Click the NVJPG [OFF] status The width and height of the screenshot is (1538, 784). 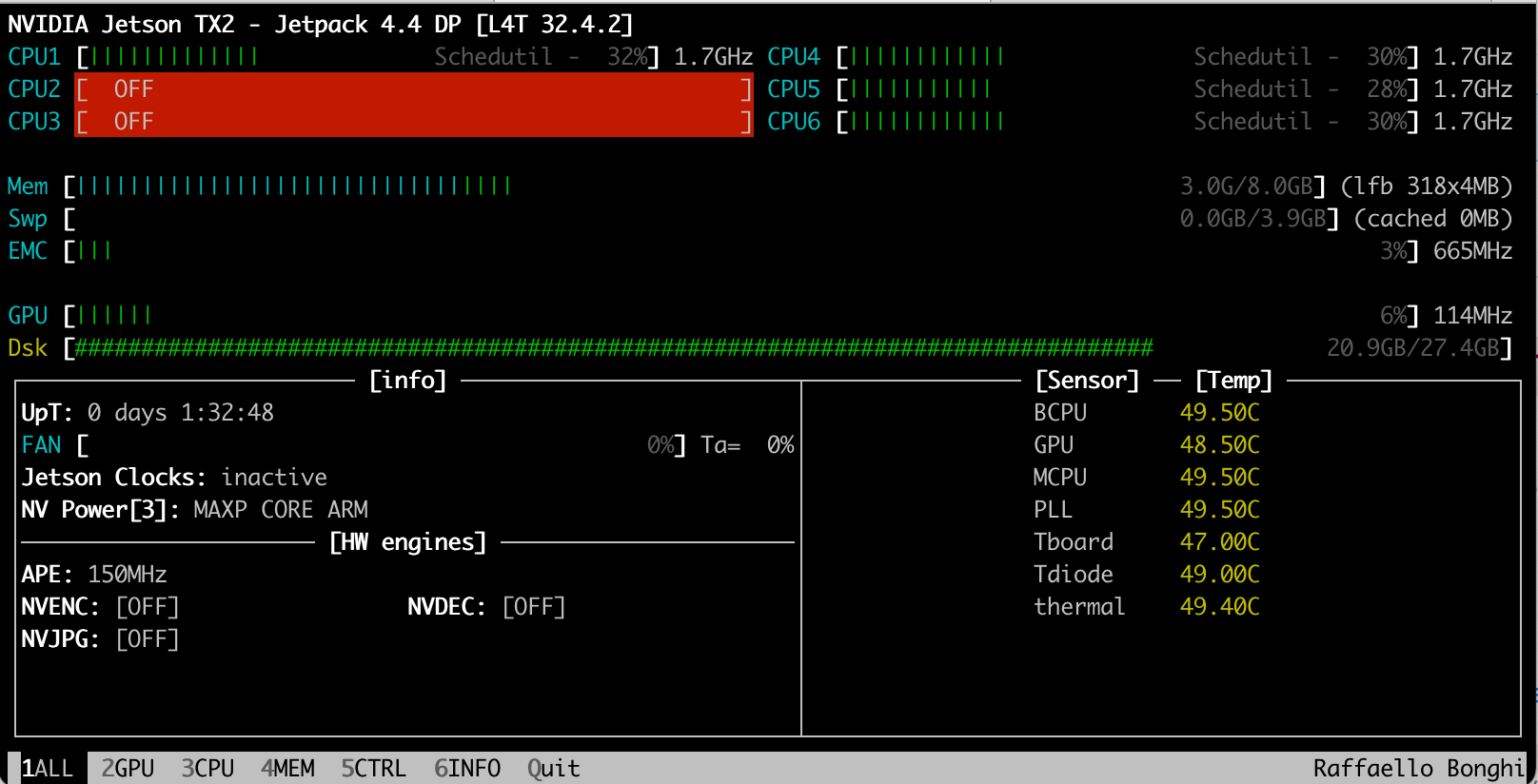coord(148,638)
